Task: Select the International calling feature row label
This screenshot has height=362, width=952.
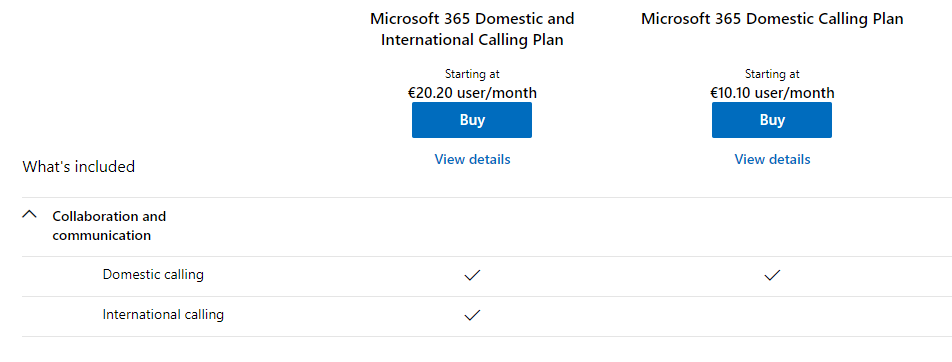Action: coord(163,315)
